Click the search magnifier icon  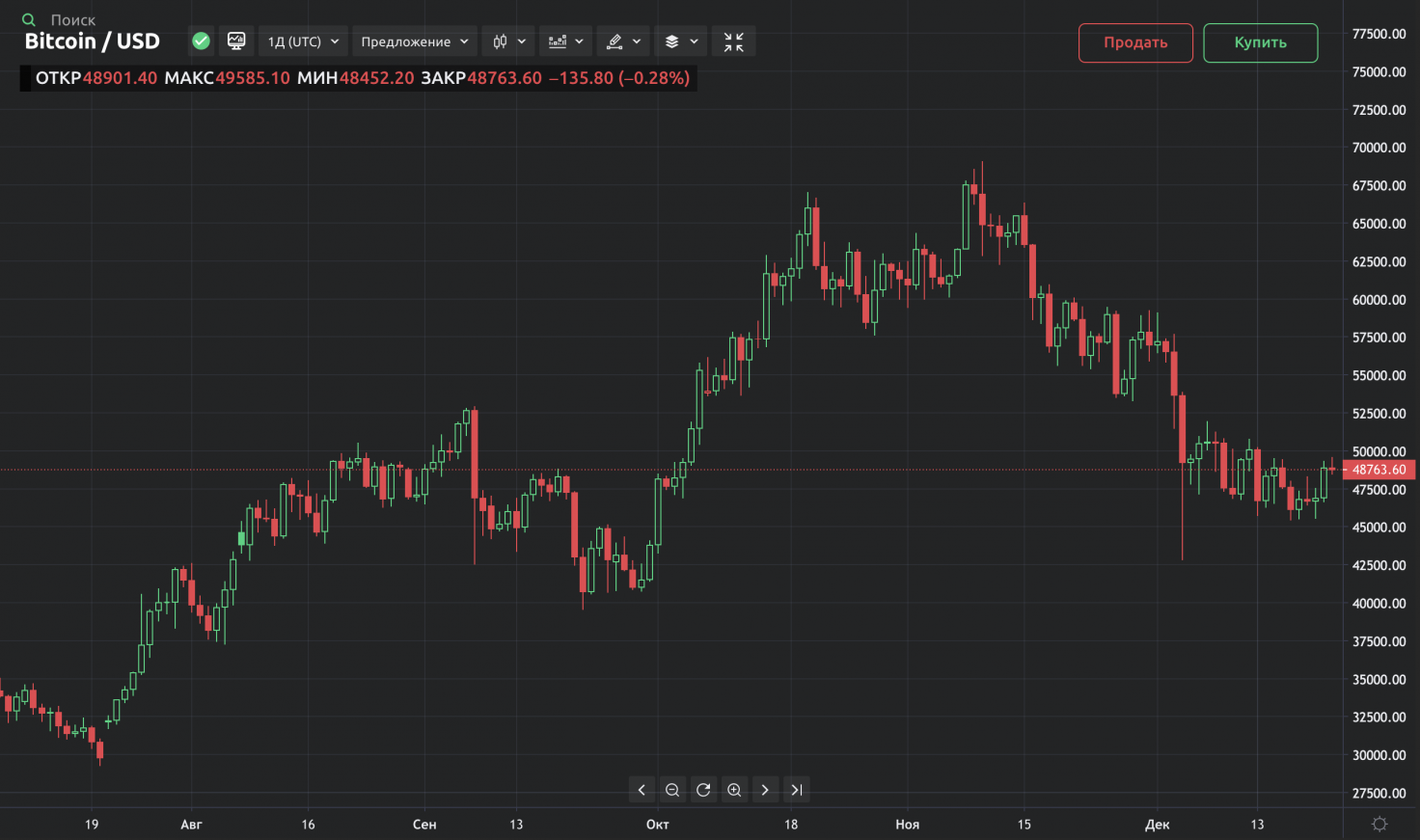pos(29,19)
